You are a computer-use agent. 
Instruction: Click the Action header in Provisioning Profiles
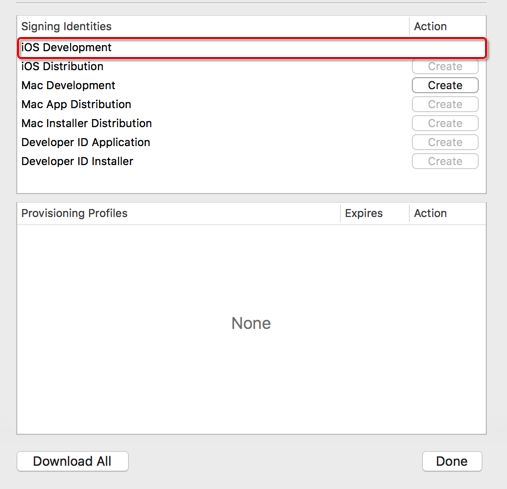(448, 213)
